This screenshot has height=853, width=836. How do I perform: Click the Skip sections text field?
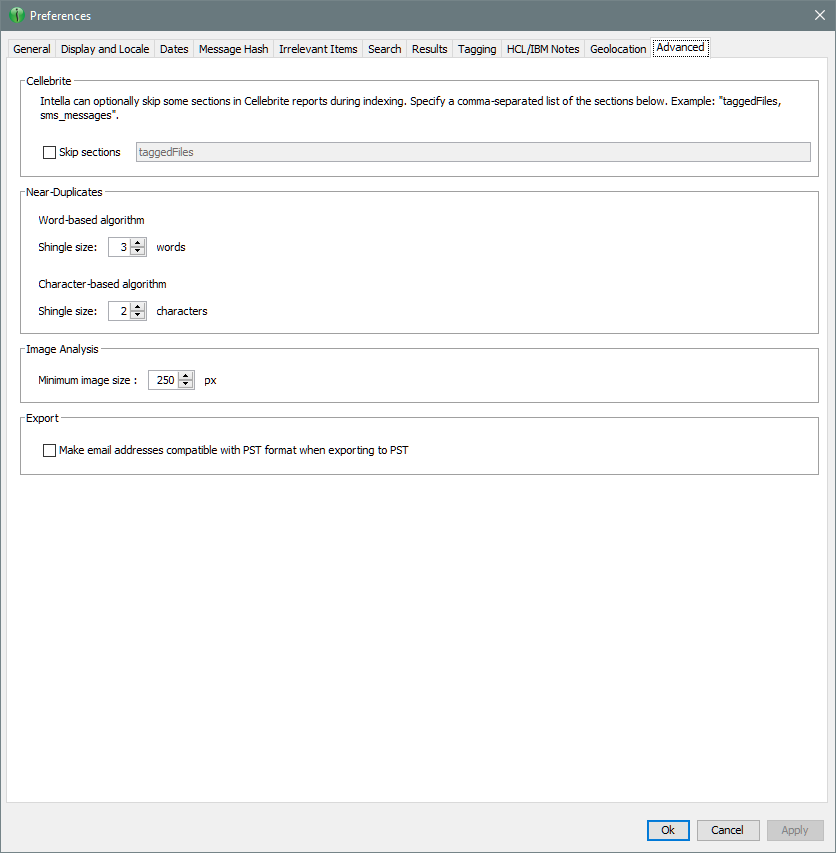pos(472,152)
